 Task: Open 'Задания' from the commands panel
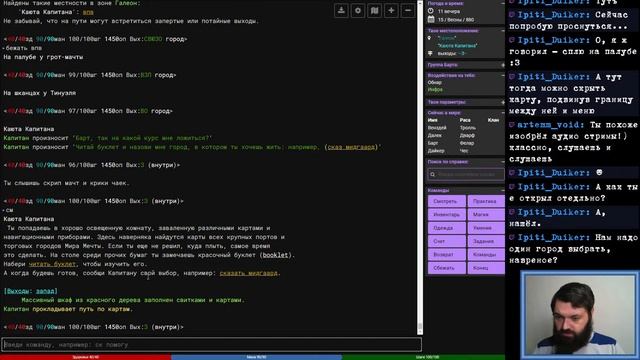[x=486, y=241]
